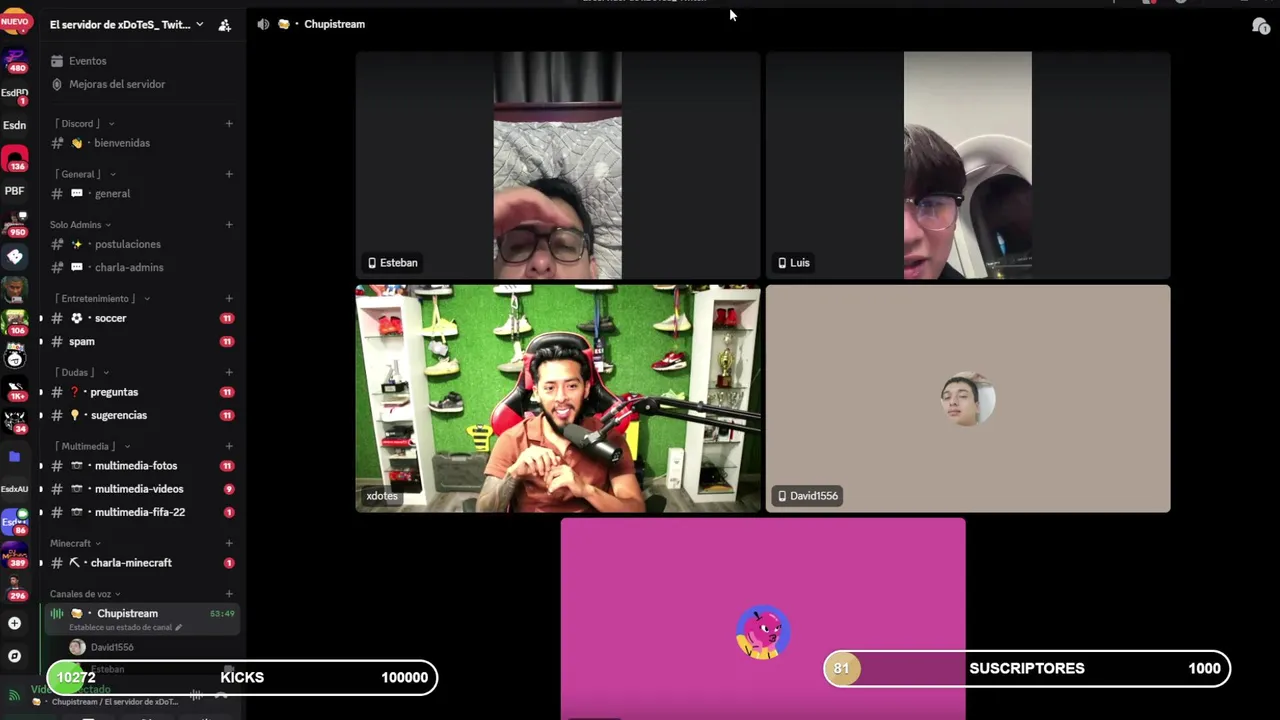
Task: Open the postulaciones channel
Action: (142, 244)
